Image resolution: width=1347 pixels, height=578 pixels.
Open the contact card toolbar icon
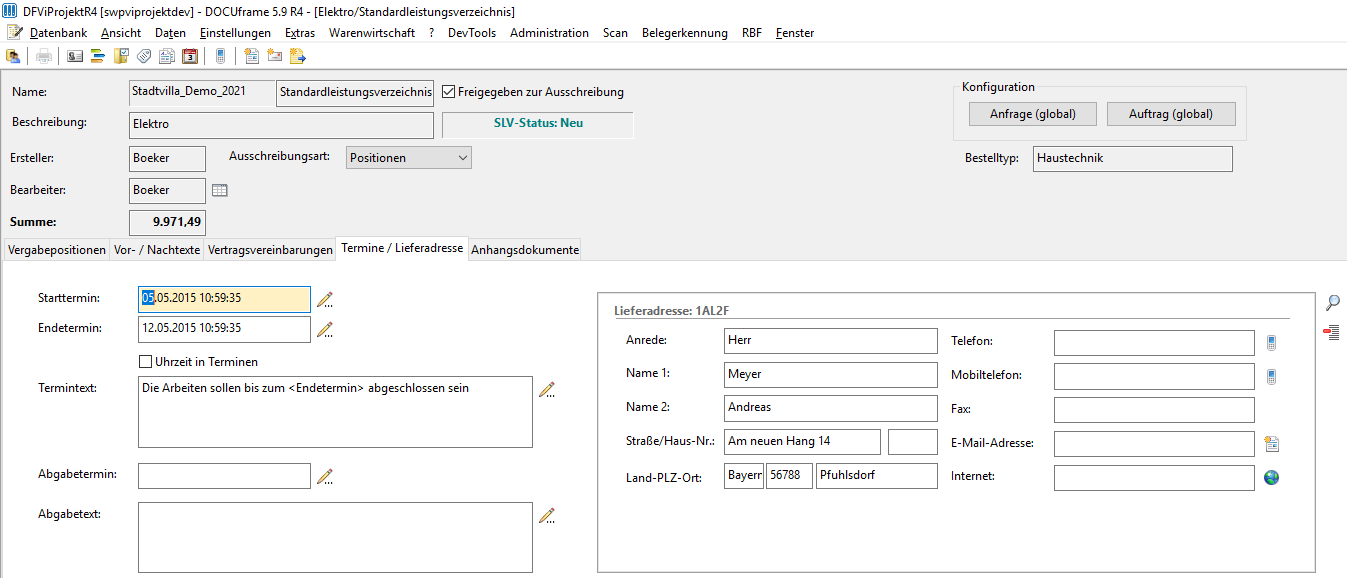coord(75,56)
